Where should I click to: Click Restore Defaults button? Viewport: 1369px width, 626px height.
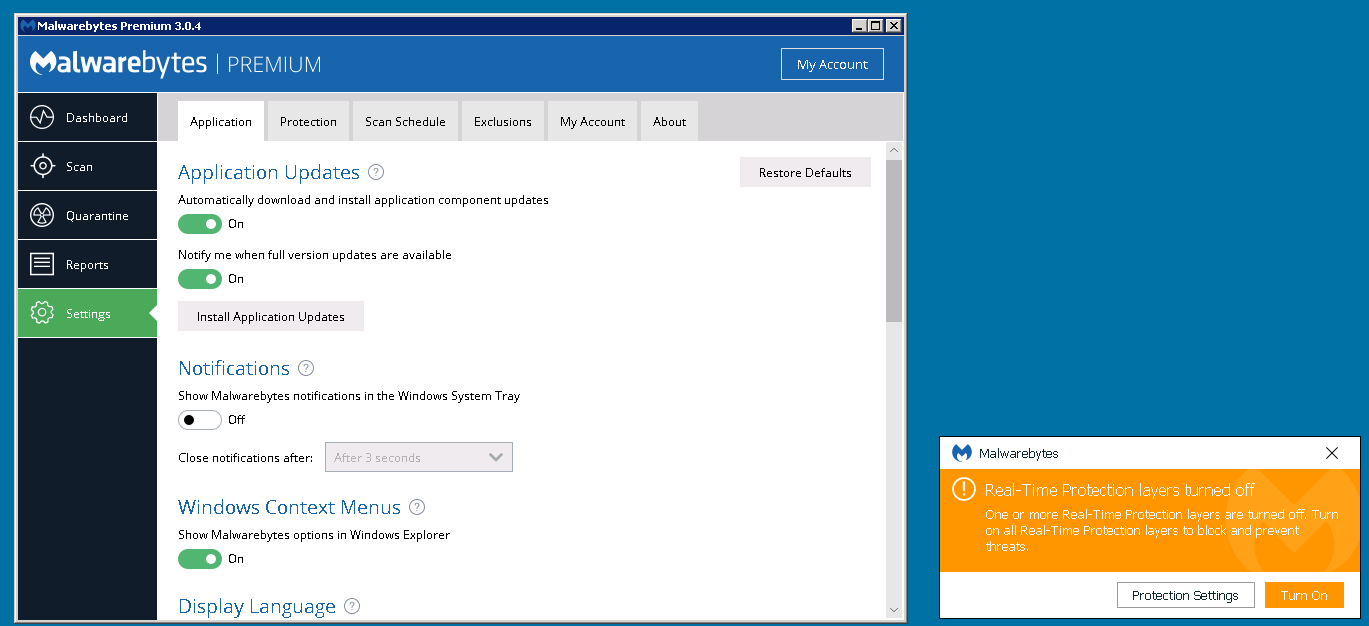click(x=805, y=172)
